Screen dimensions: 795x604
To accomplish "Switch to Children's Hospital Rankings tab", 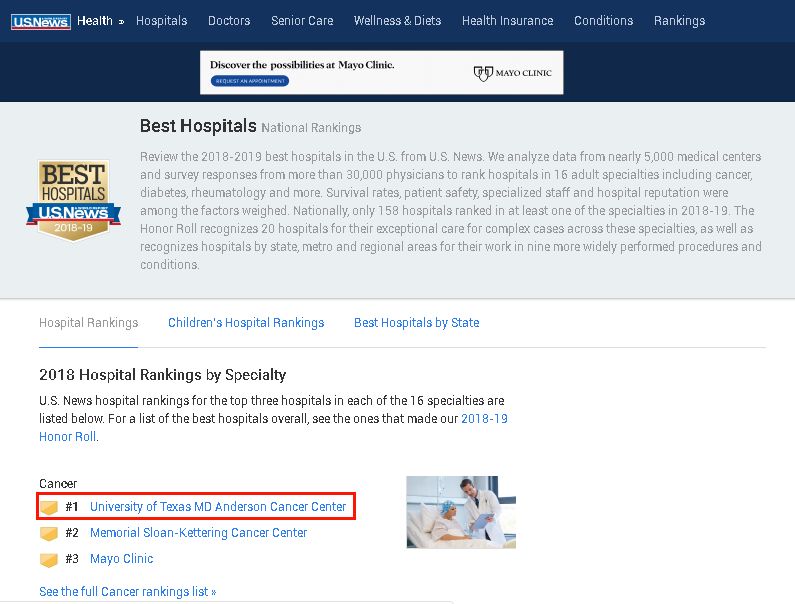I will [246, 323].
